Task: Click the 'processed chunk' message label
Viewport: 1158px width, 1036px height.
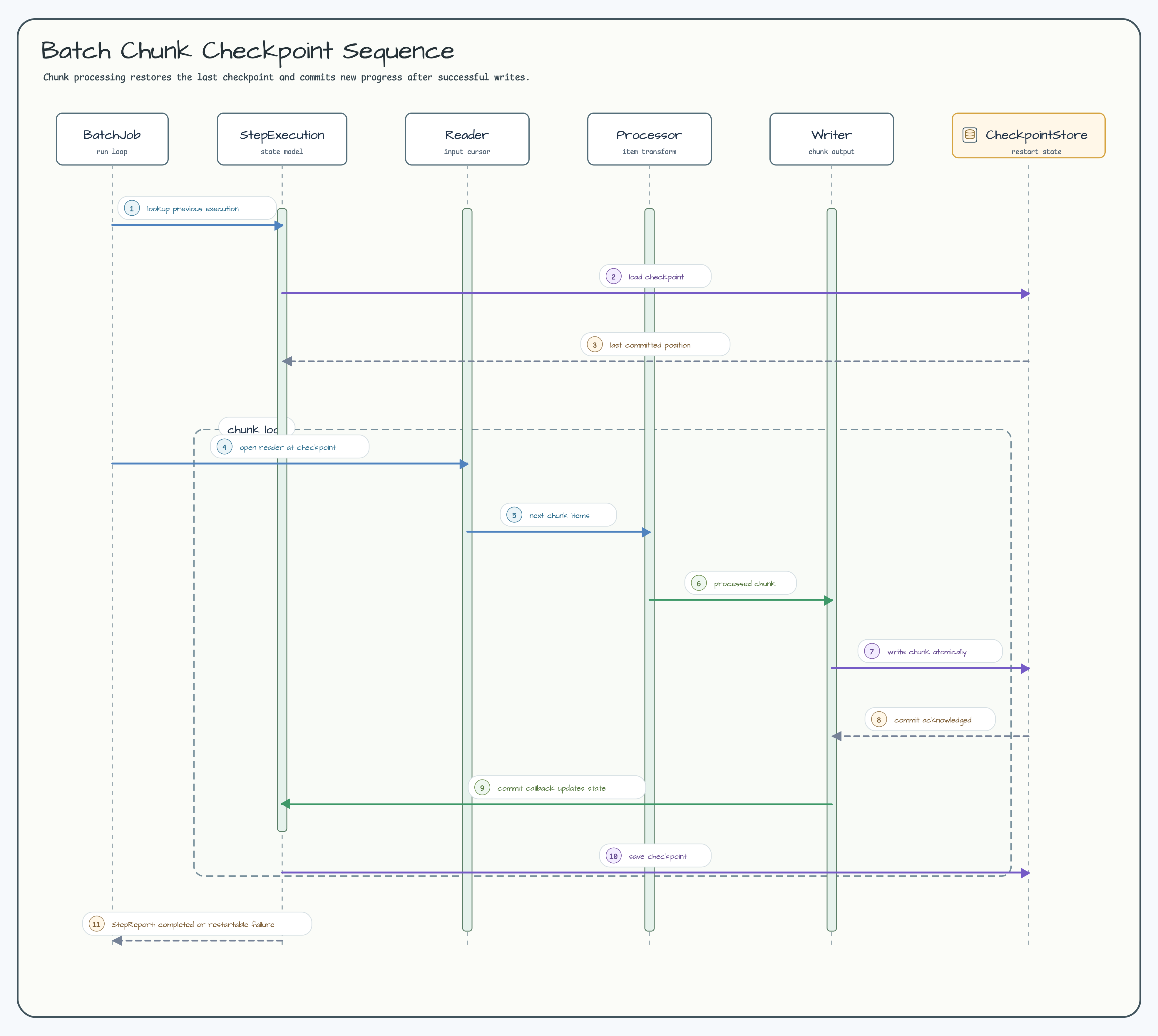Action: tap(740, 583)
